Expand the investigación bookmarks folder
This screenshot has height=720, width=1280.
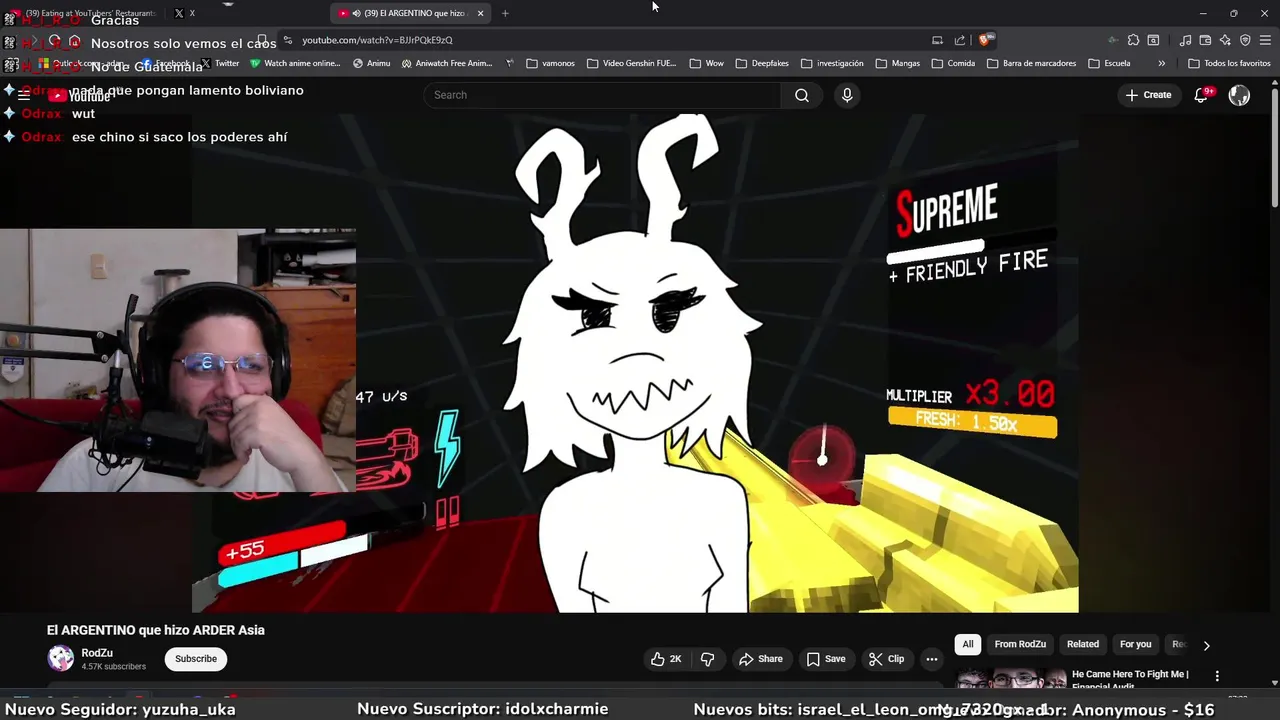click(832, 63)
